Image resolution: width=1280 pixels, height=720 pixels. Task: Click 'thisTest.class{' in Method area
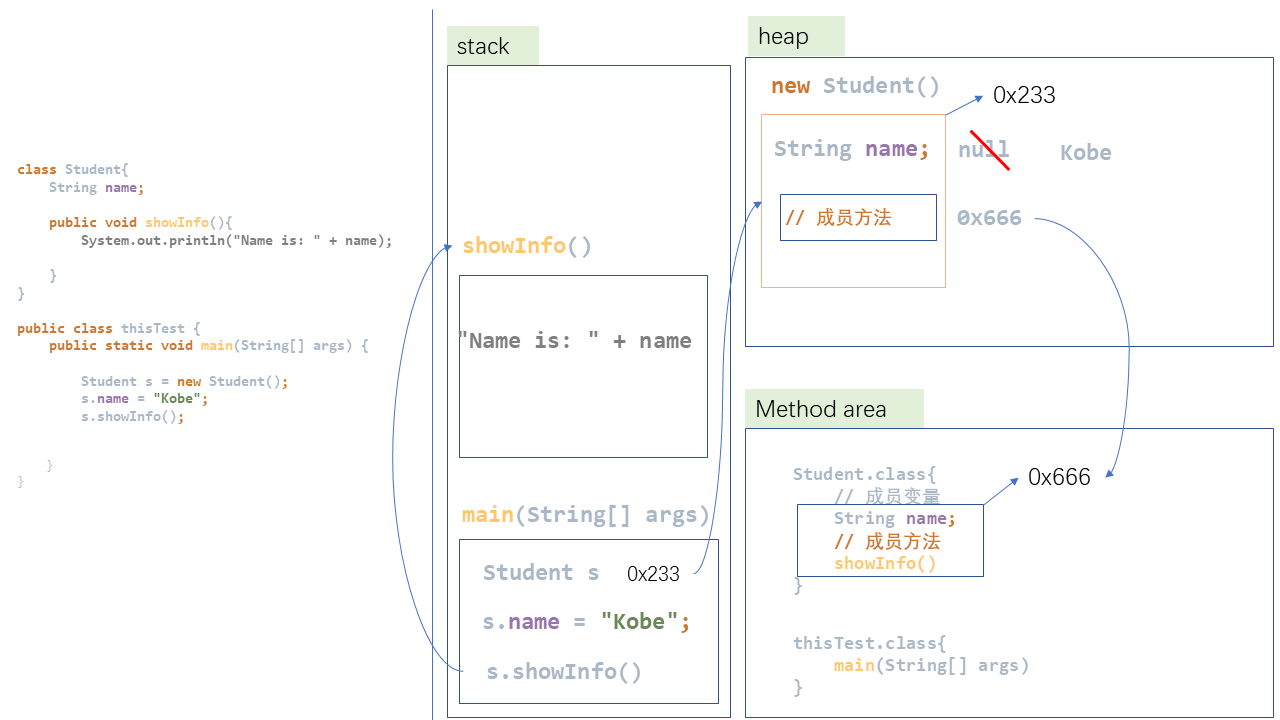point(869,643)
